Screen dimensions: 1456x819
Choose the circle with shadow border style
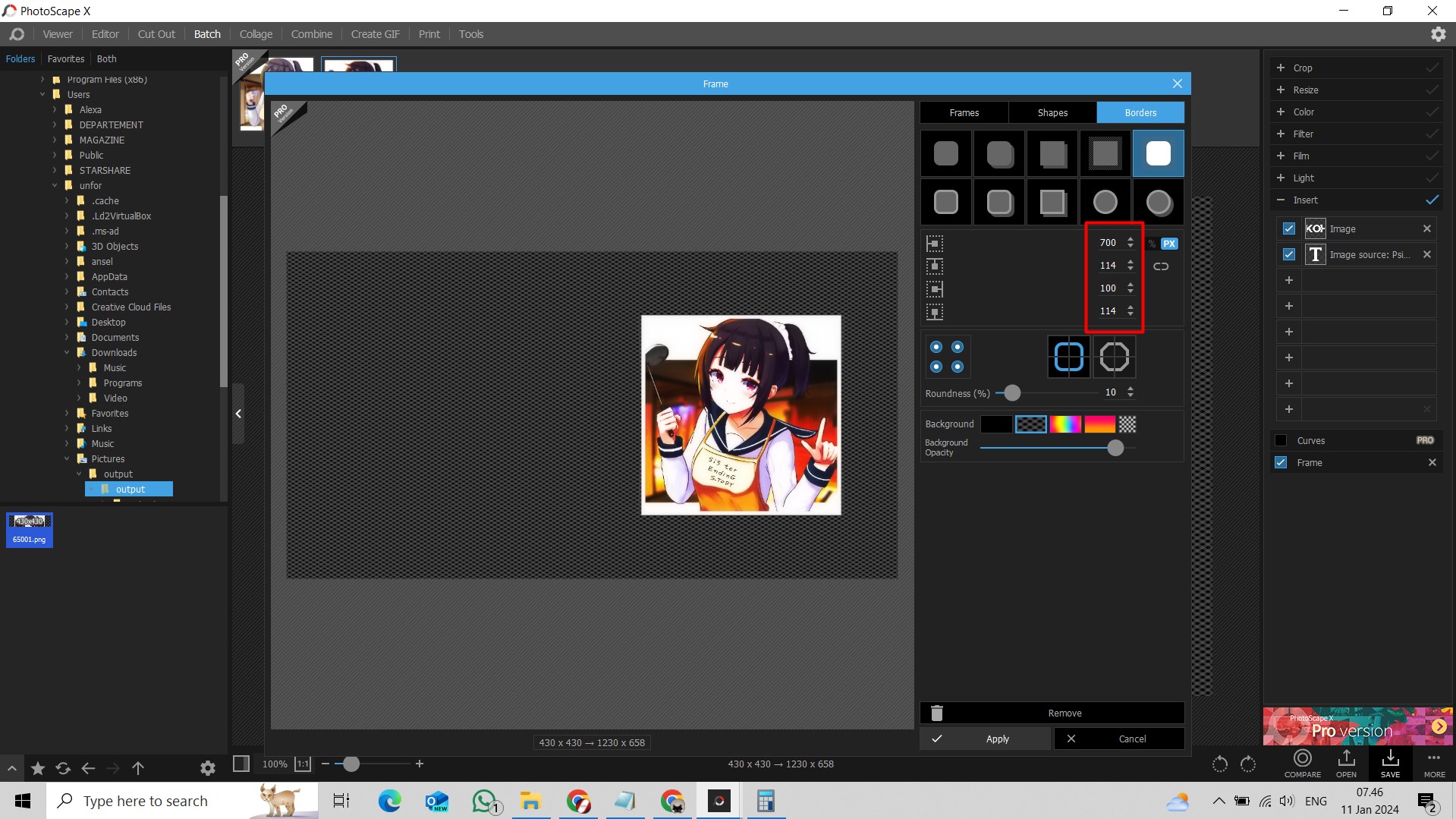point(1158,202)
